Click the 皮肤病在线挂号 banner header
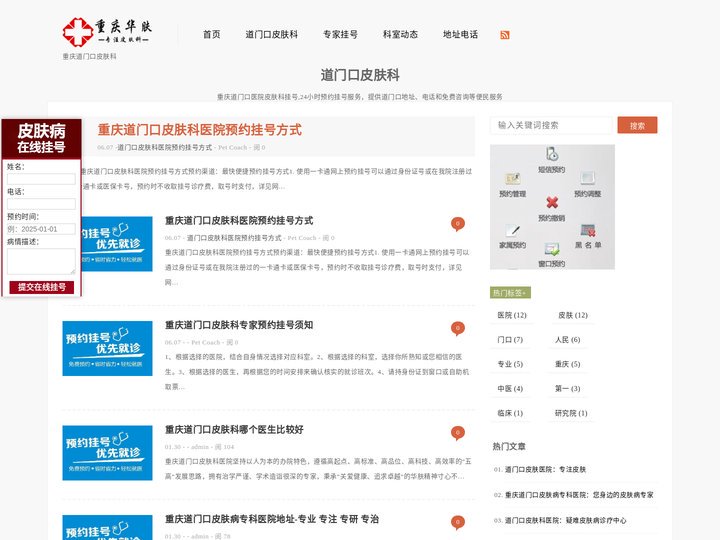The image size is (720, 540). 41,139
